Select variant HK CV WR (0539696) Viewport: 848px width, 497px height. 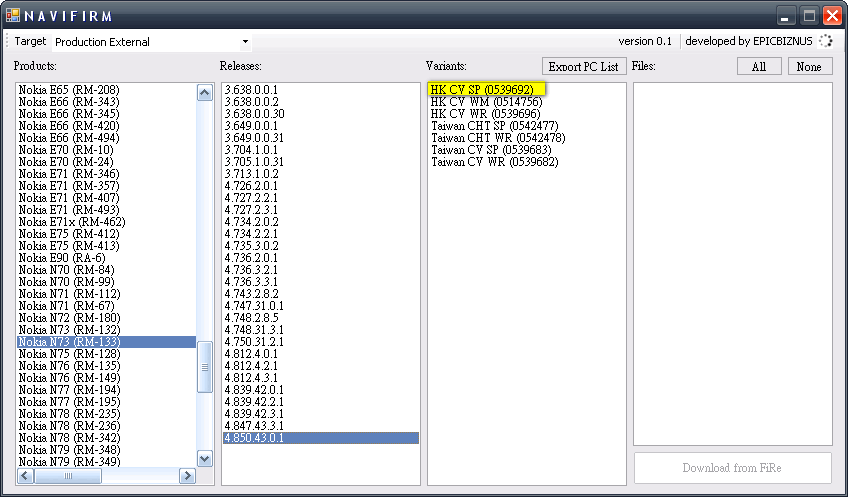[485, 114]
